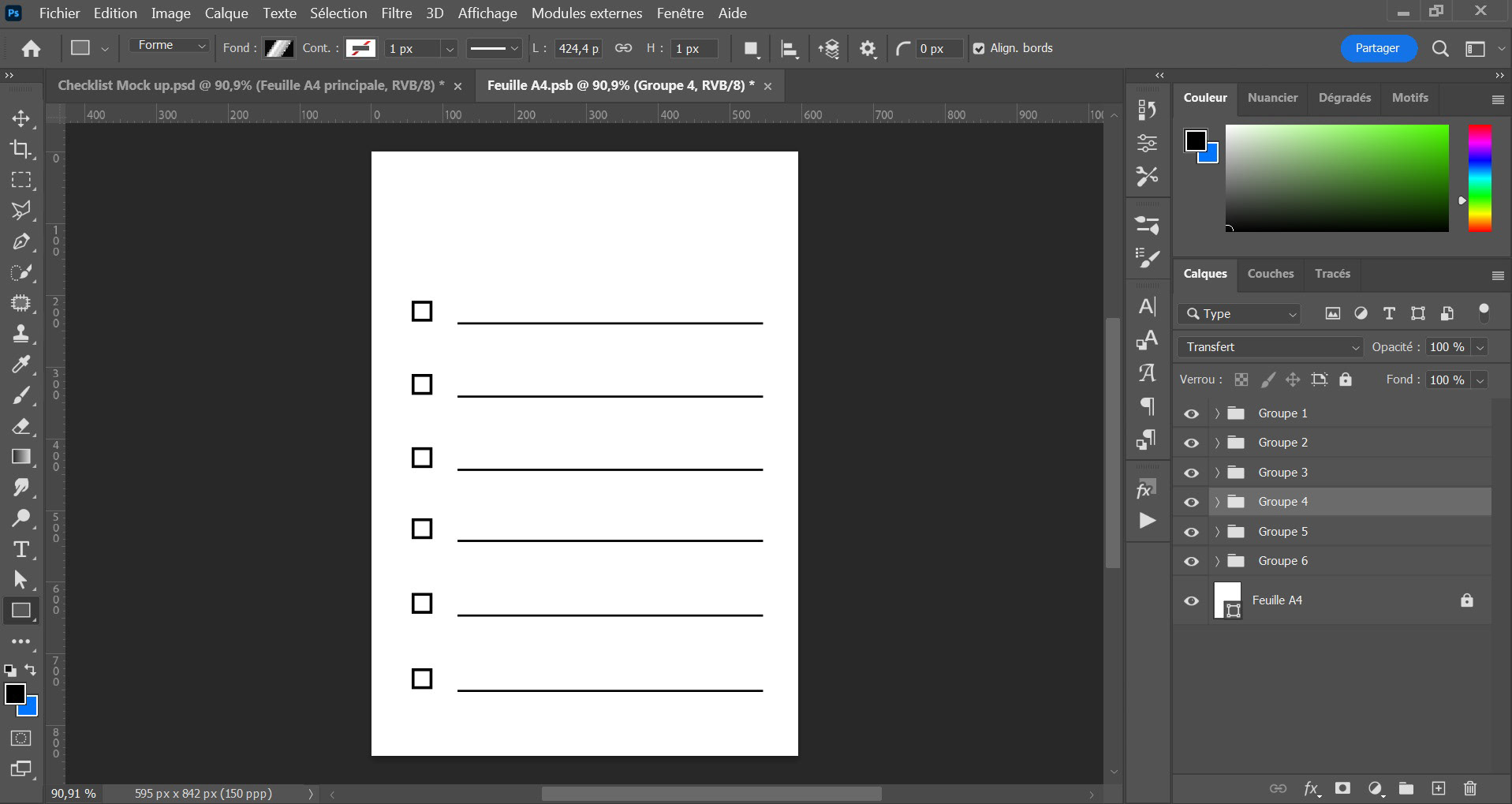Select the Path Selection tool

click(21, 580)
